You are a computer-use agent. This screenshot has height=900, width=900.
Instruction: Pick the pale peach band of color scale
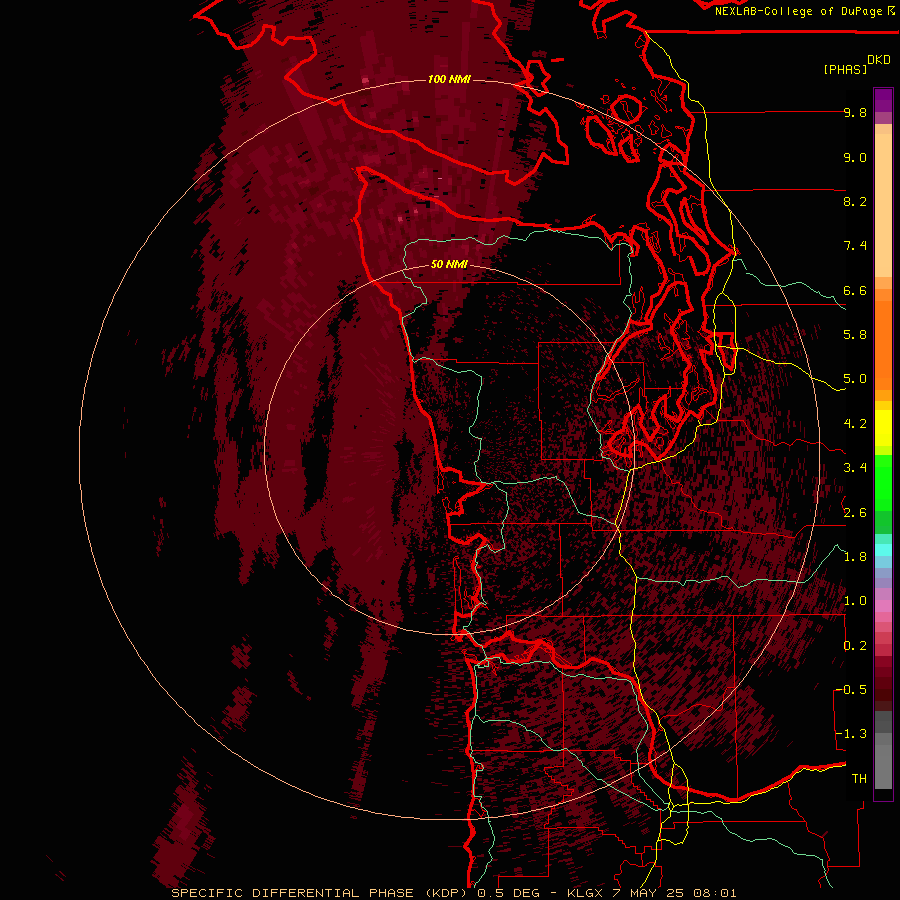pos(883,205)
